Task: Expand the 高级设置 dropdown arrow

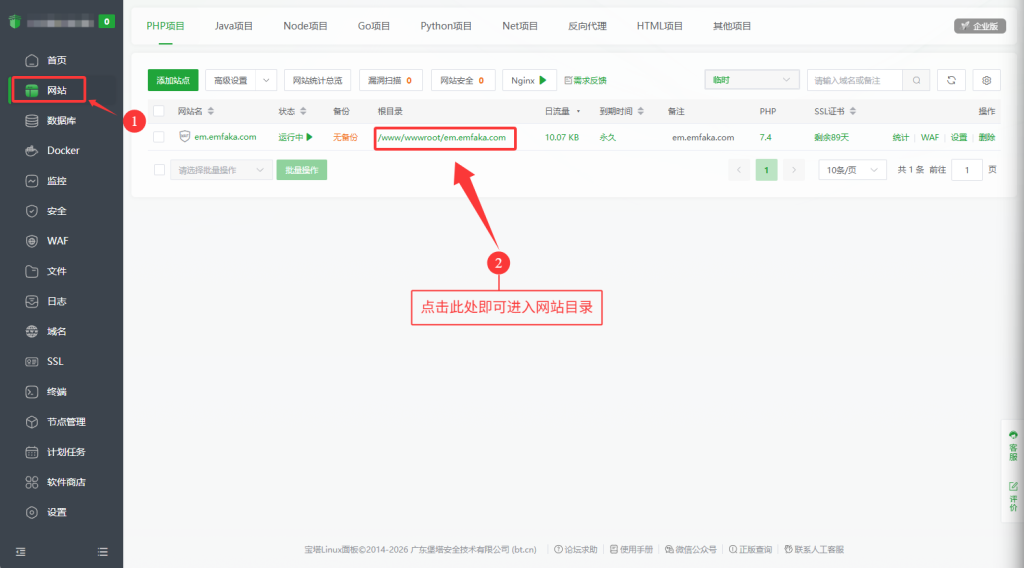Action: [x=266, y=80]
